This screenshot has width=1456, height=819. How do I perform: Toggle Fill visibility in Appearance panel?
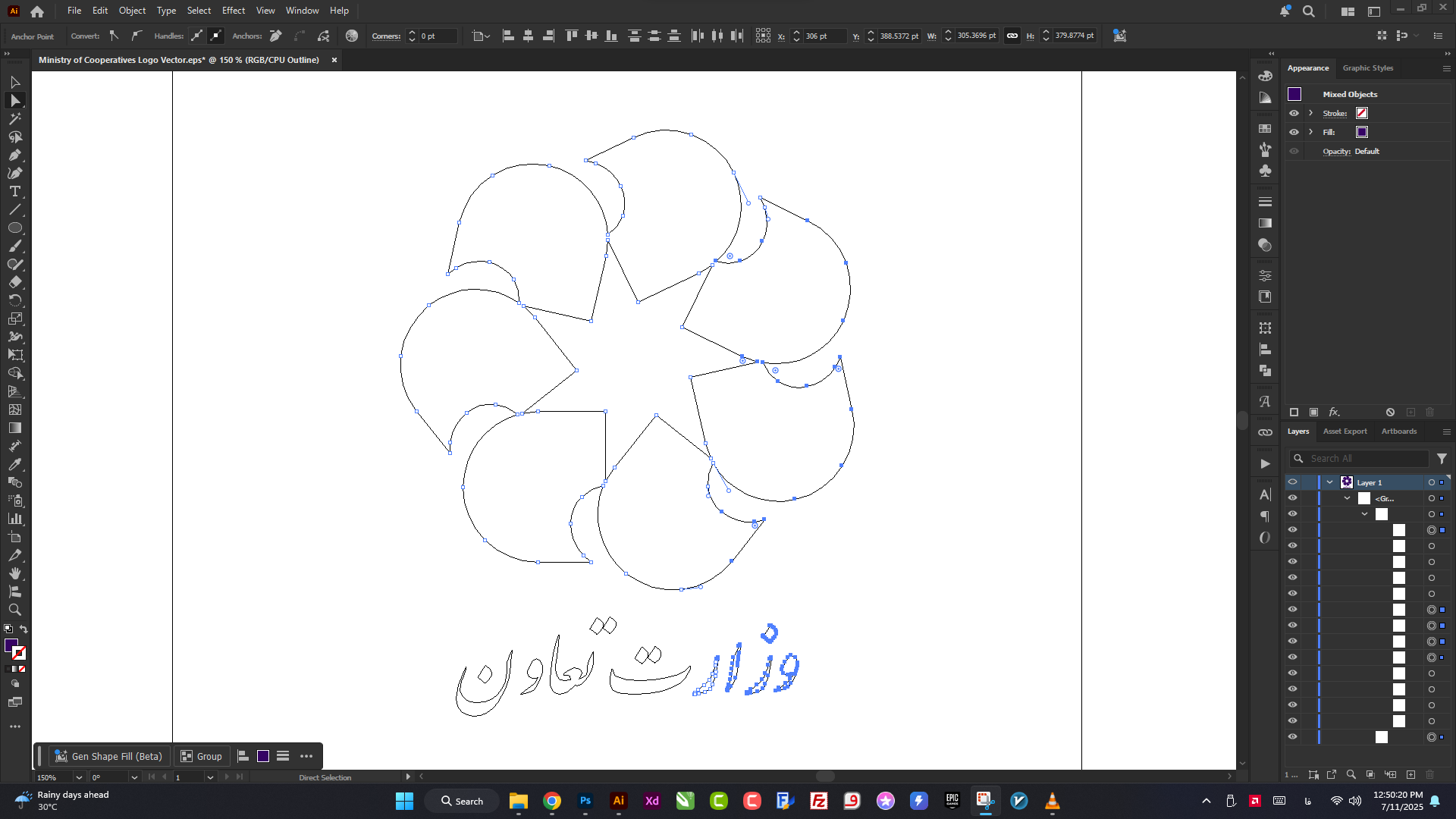point(1294,132)
